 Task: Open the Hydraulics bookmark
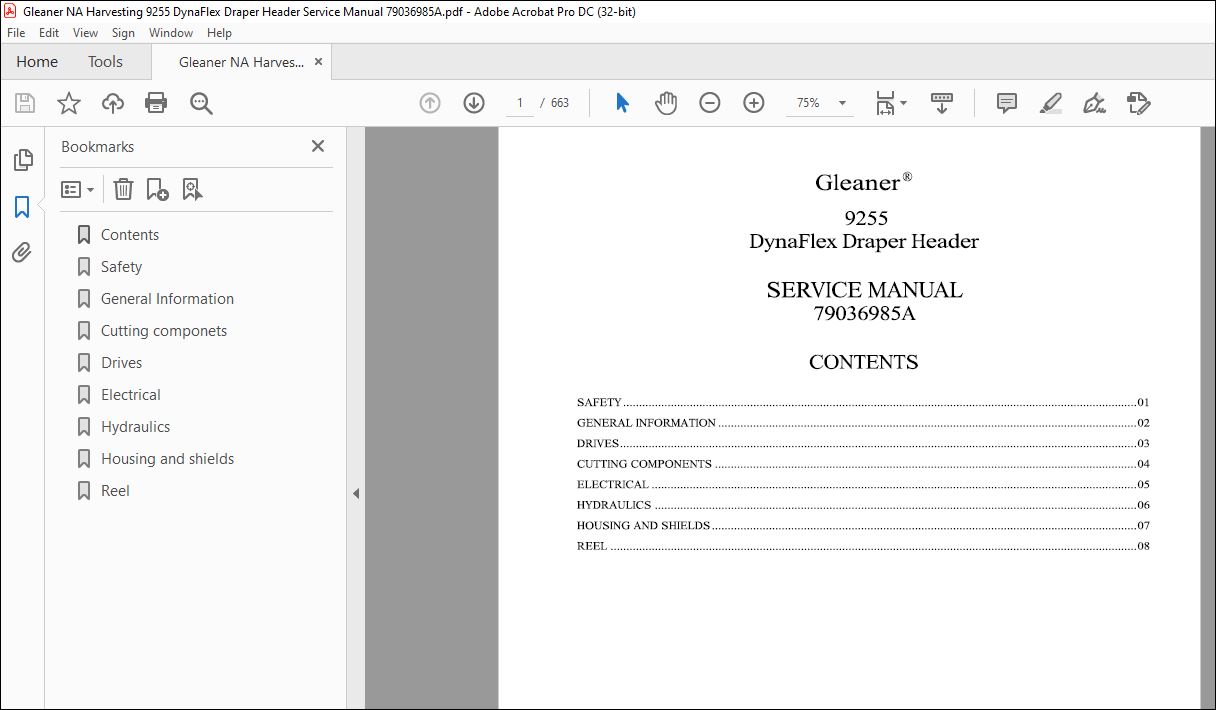(x=135, y=427)
